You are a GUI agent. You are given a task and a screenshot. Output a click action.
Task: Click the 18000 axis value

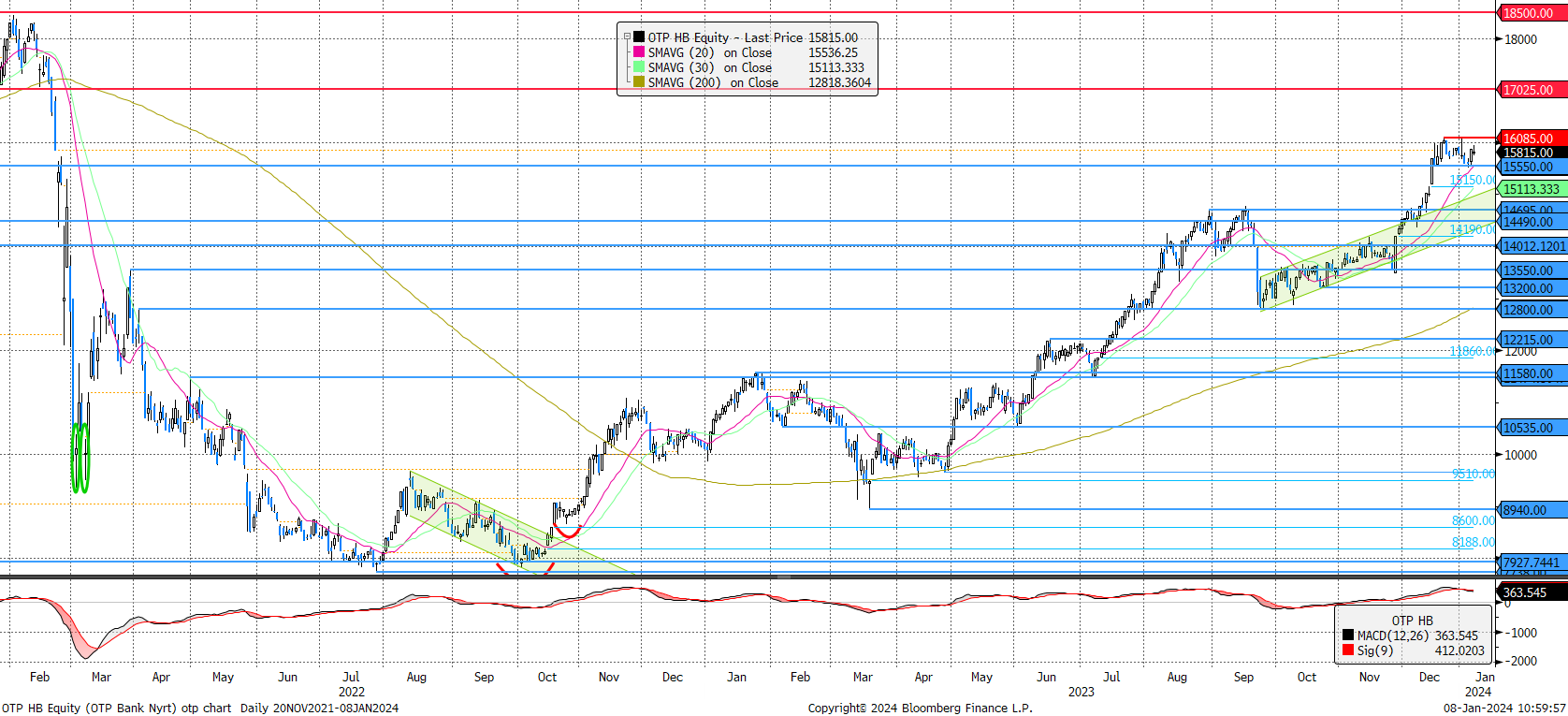tap(1520, 39)
